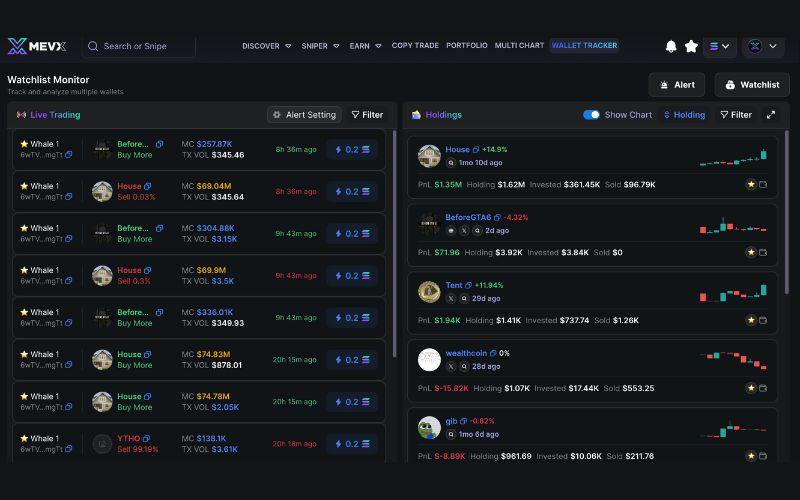Open the wallet icon on Tent holding card
Viewport: 800px width, 500px height.
[x=763, y=320]
